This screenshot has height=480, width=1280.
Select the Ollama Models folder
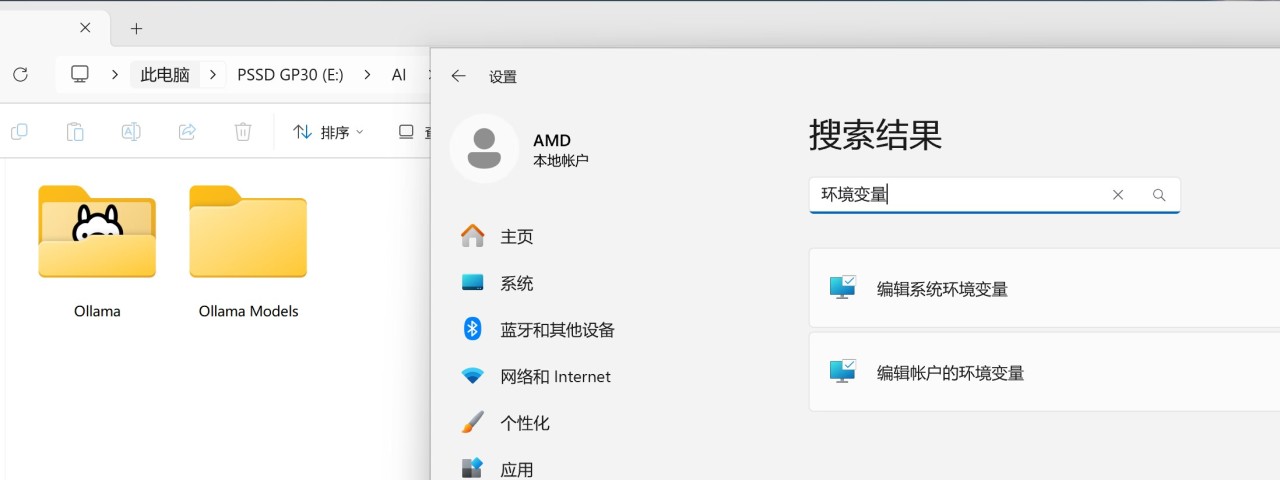[248, 252]
